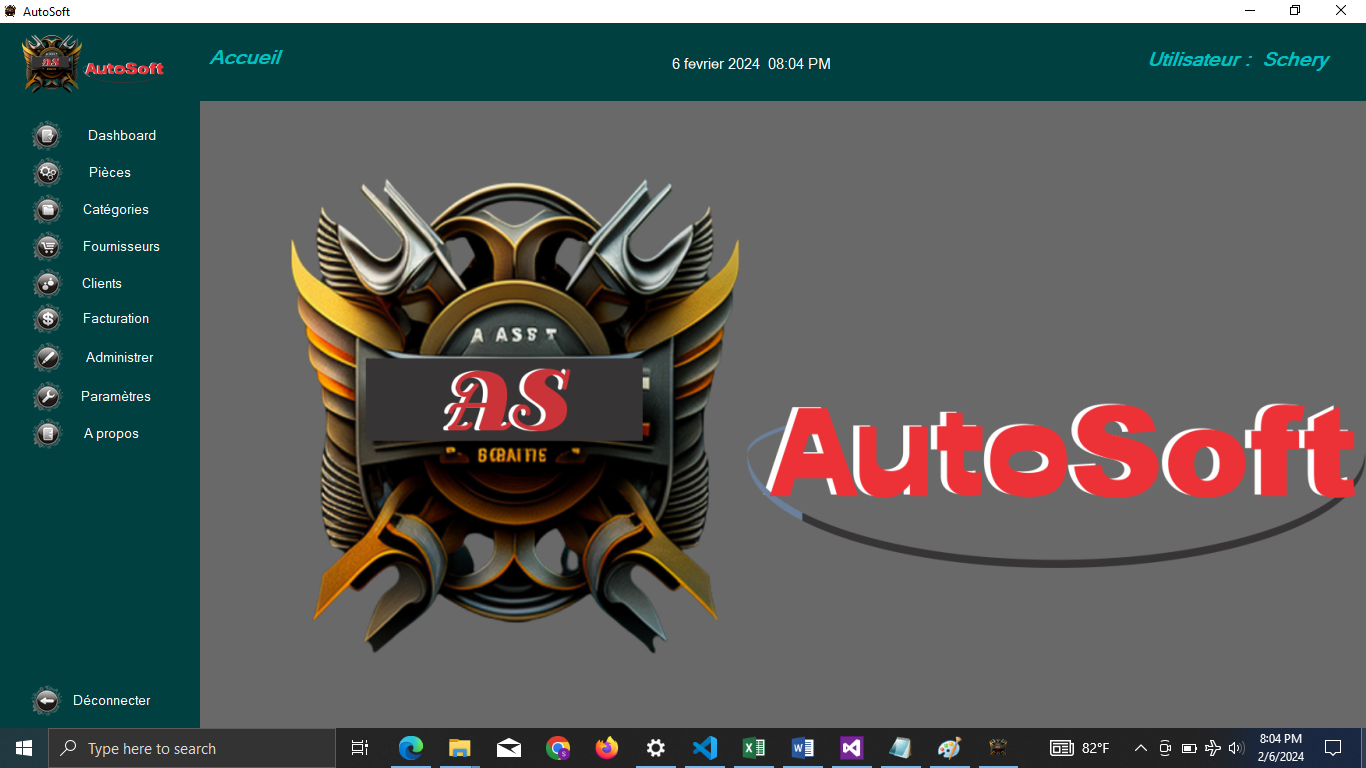Open the Clients icon in sidebar
The width and height of the screenshot is (1366, 768).
pos(47,284)
